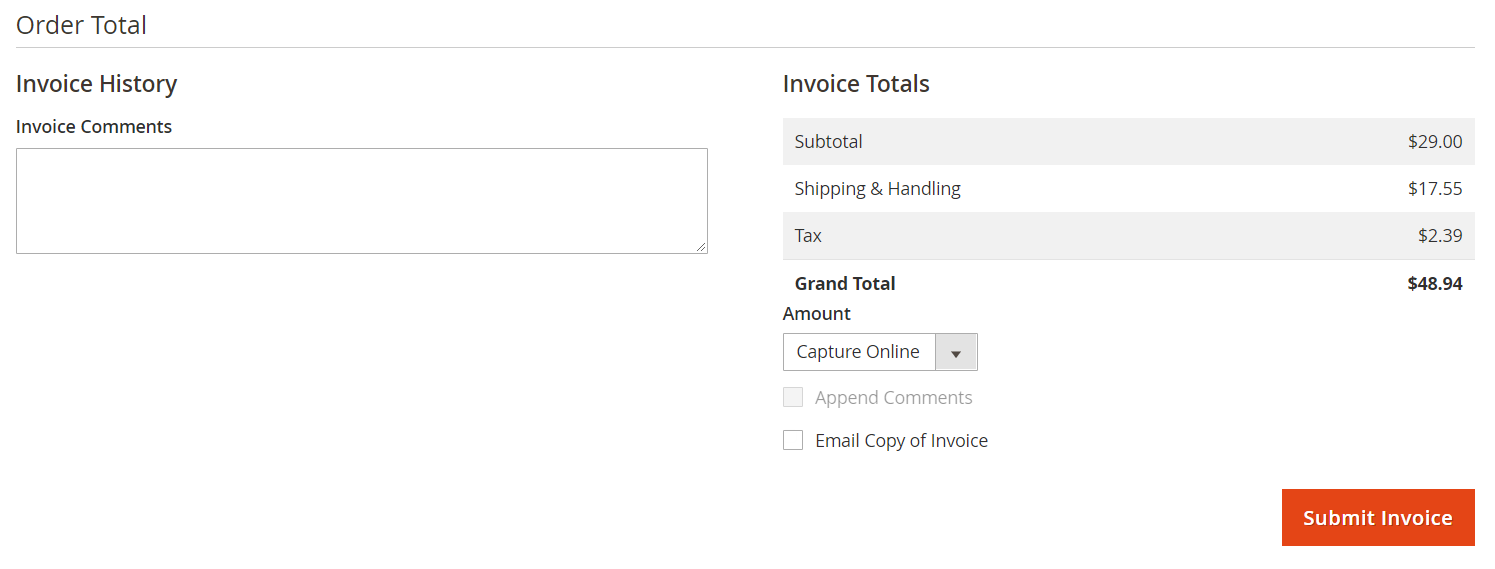
Task: Click the Invoice Comments field label
Action: point(94,127)
